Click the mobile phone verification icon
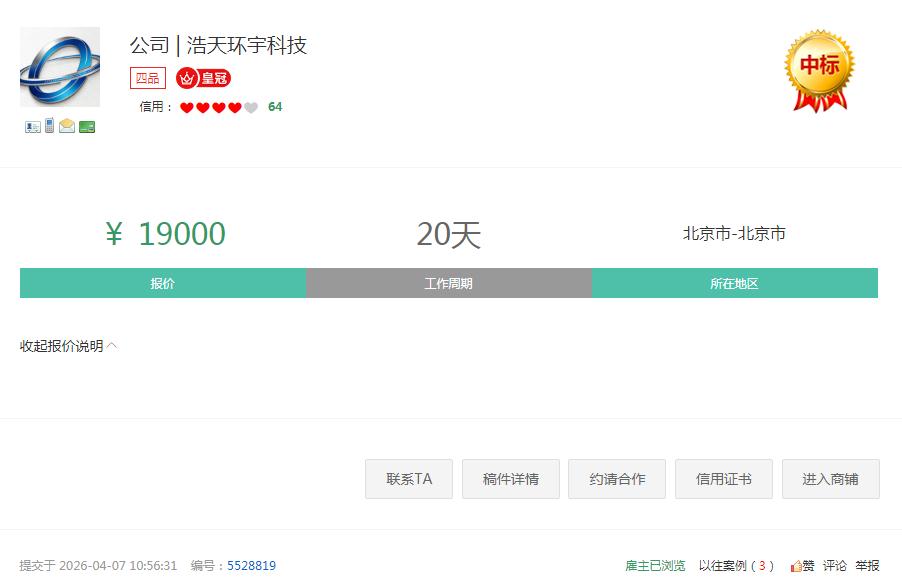 coord(49,125)
